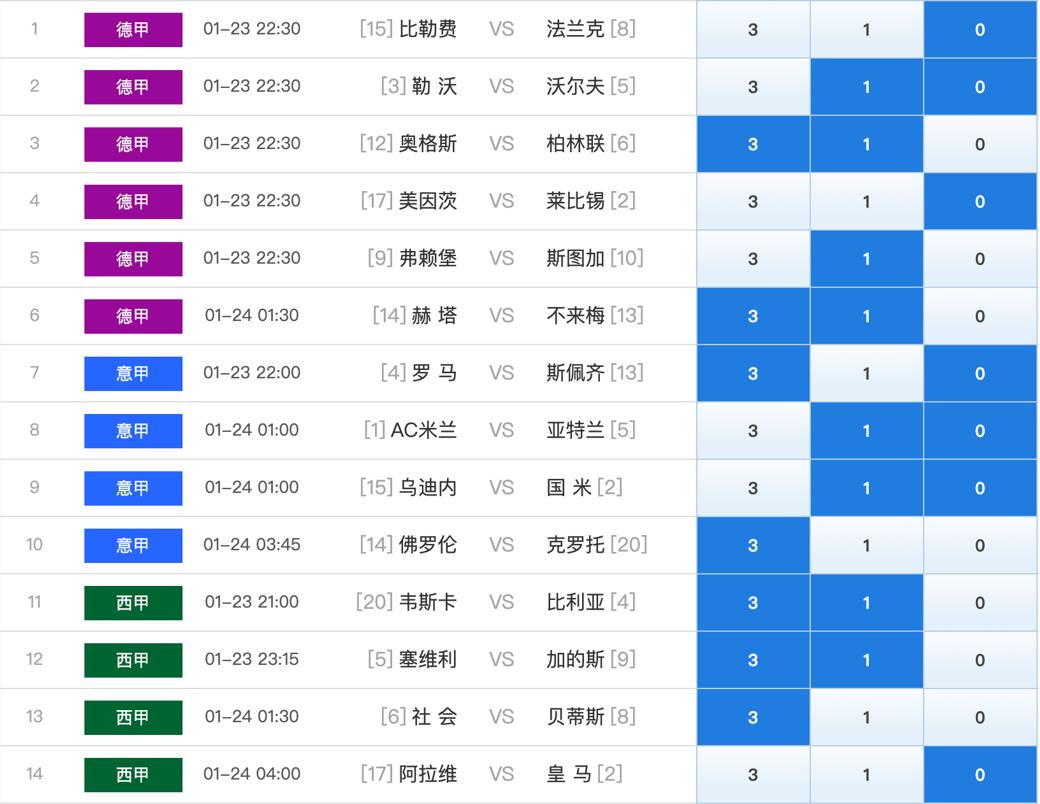Toggle result 0 for 美因茨 vs 莱比锡

point(980,201)
